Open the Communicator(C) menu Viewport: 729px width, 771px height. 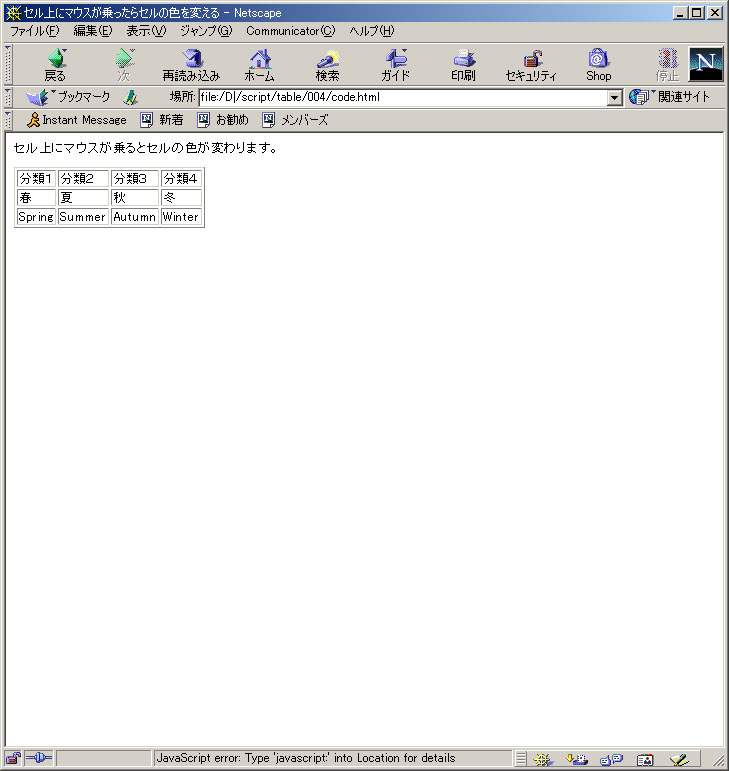tap(291, 31)
